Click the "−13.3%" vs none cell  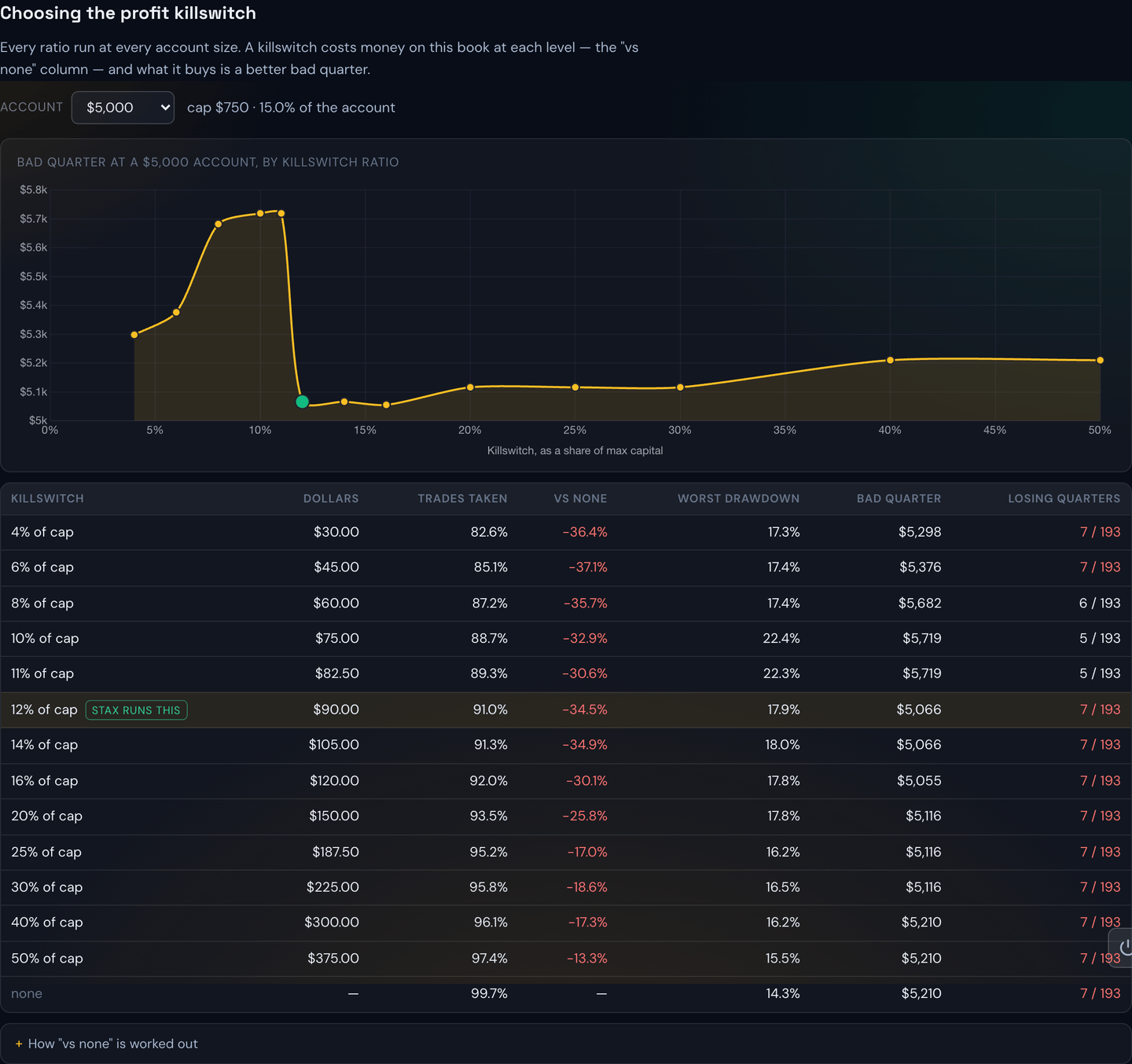point(587,959)
